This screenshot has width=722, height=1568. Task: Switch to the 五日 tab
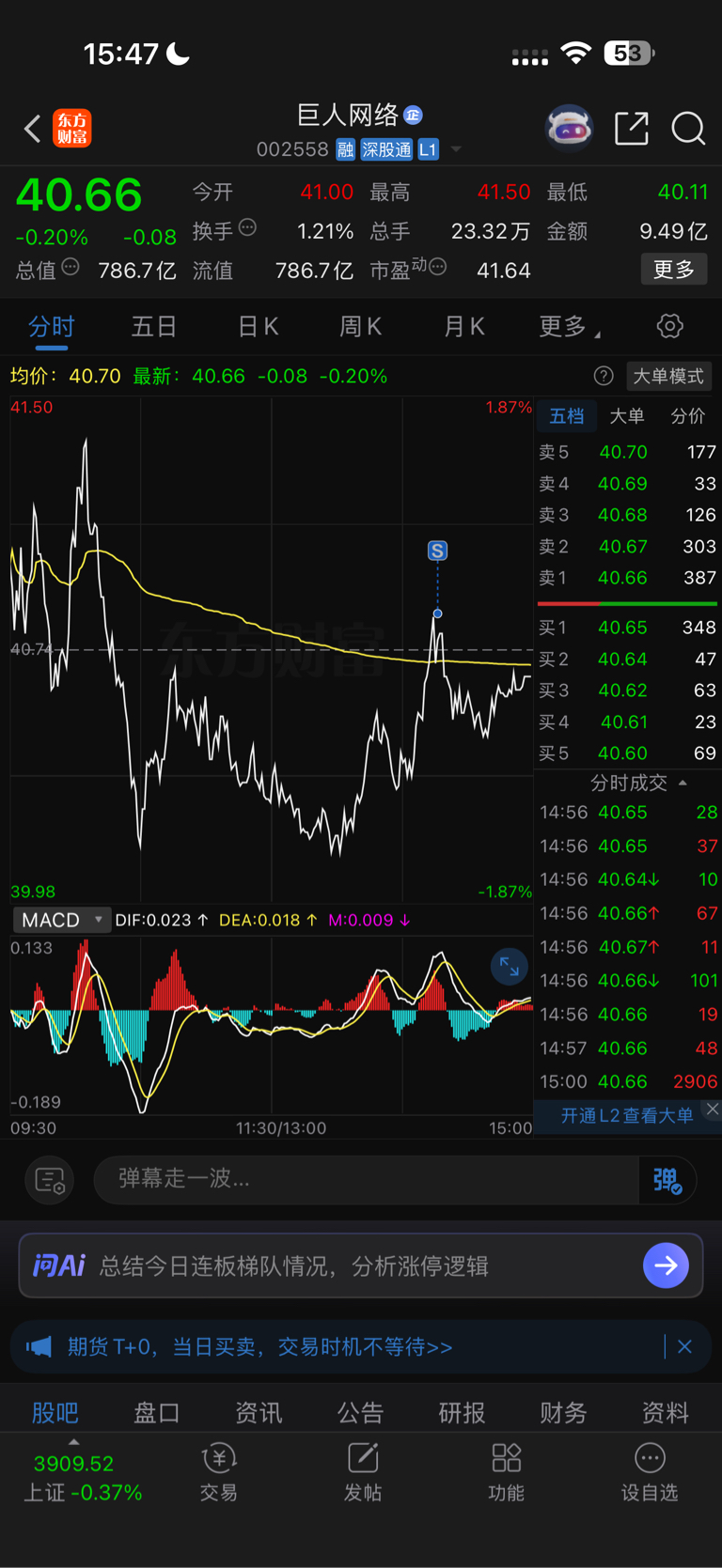click(154, 326)
